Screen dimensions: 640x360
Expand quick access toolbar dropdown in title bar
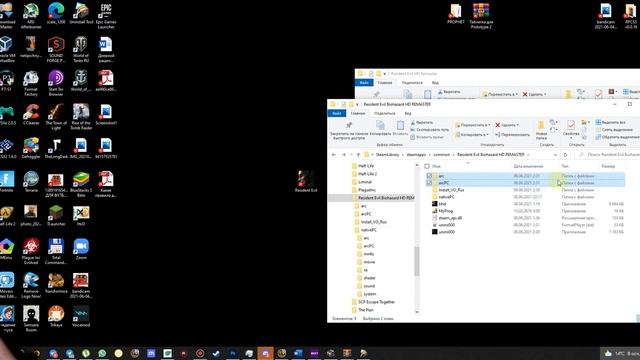click(x=357, y=104)
